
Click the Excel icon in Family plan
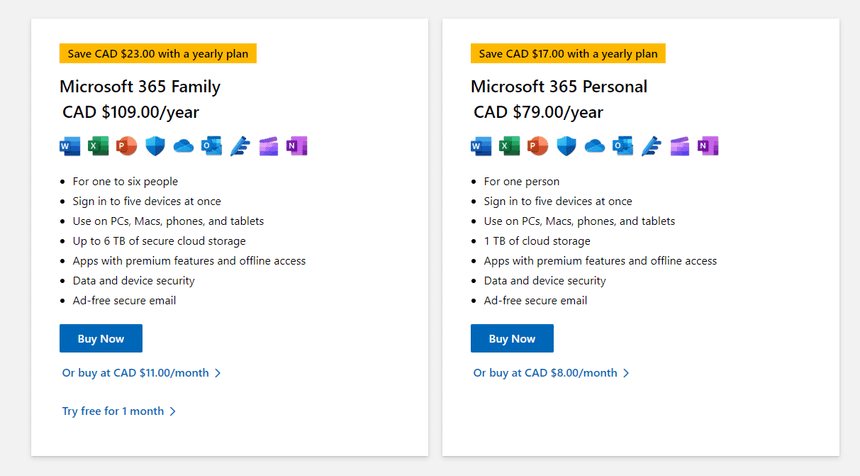point(98,146)
